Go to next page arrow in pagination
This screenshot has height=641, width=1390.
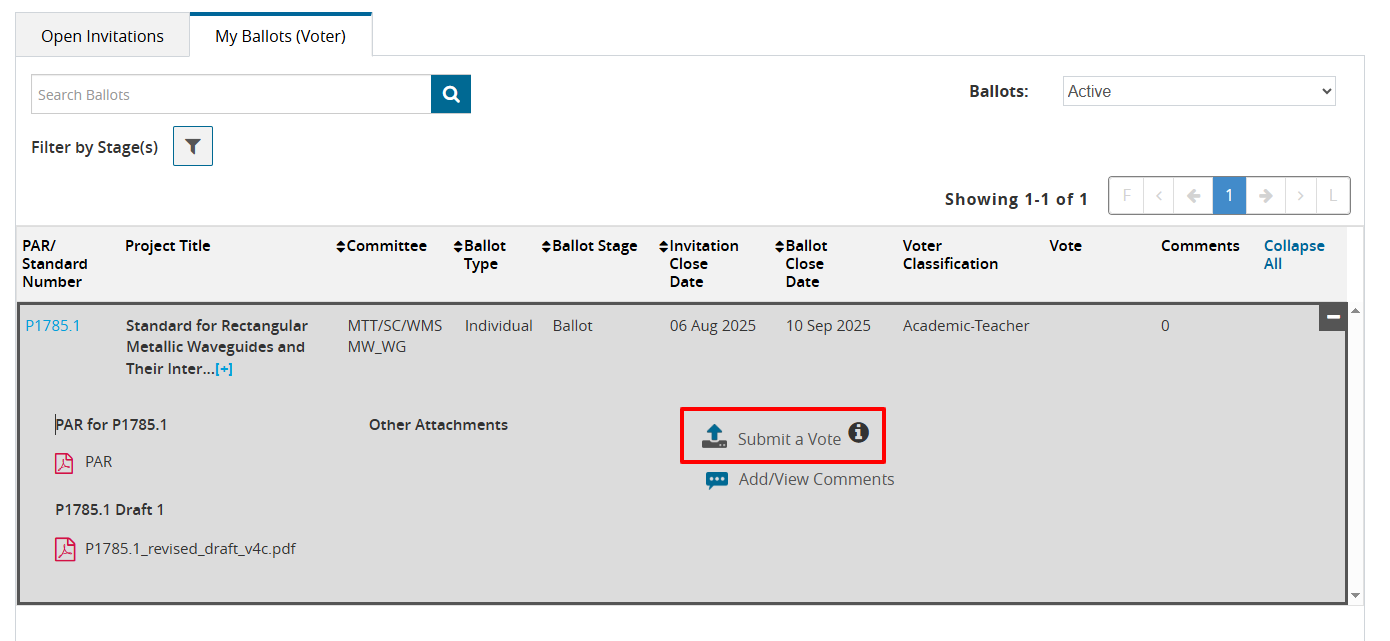(1265, 196)
